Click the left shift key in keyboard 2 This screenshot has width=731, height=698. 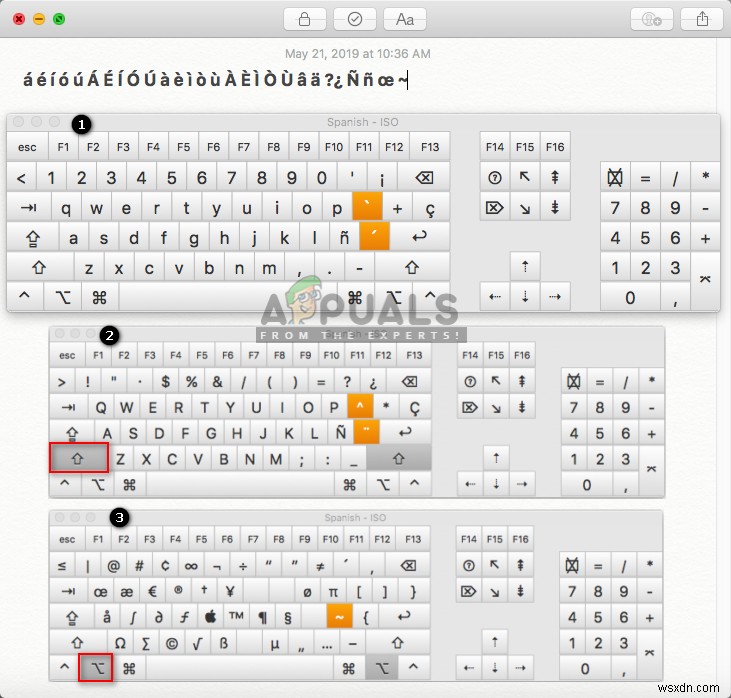79,458
